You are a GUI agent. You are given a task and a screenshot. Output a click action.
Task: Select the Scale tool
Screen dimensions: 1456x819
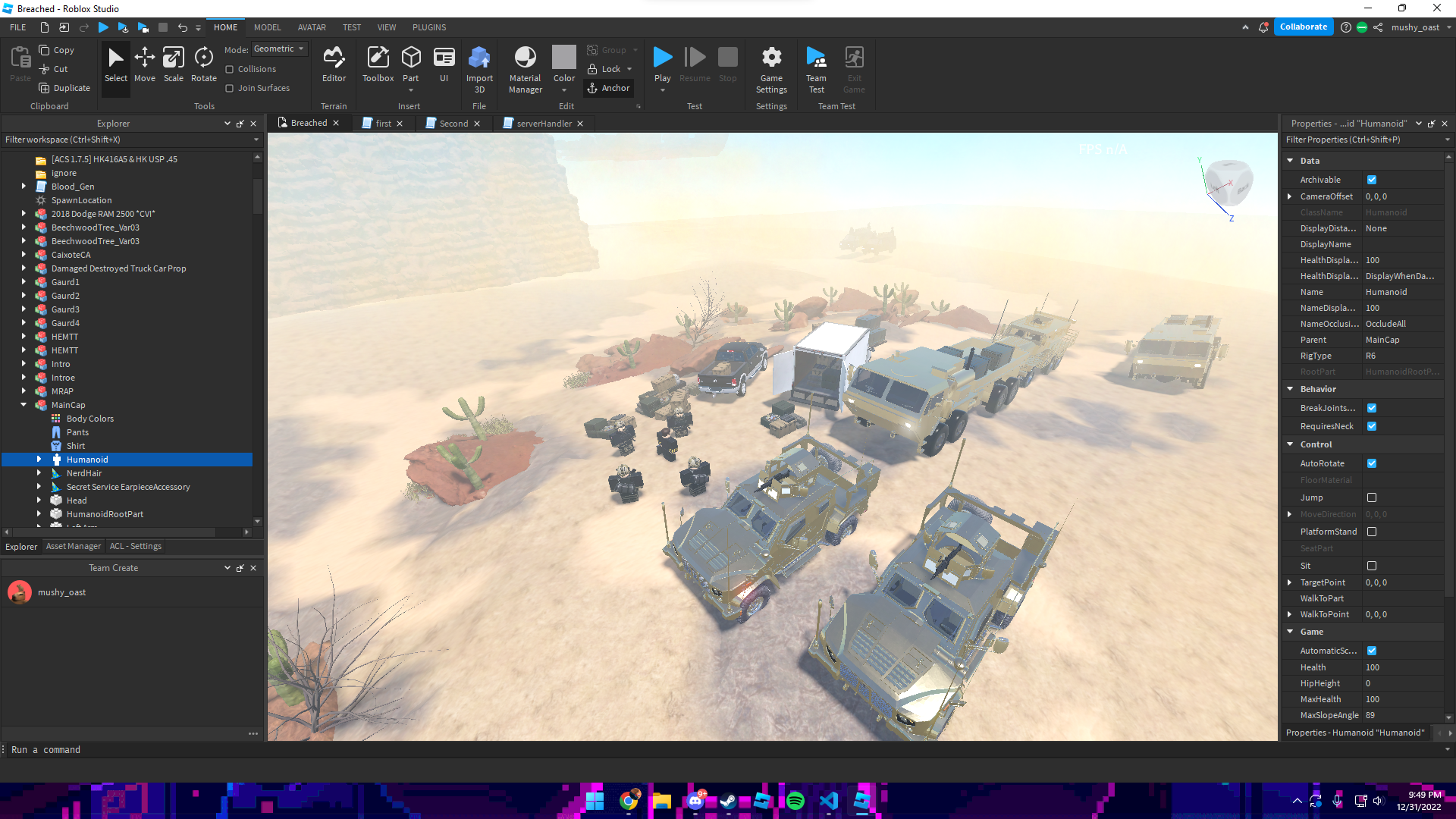(174, 64)
